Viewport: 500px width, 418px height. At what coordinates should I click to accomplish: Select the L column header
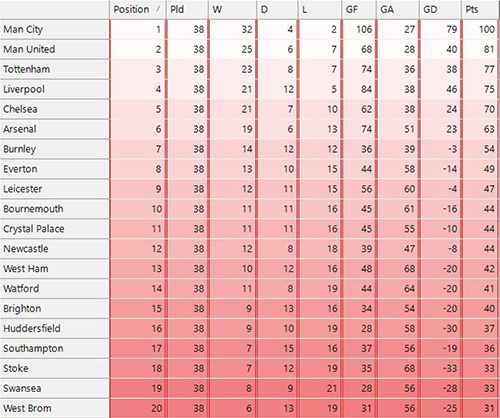pyautogui.click(x=320, y=9)
